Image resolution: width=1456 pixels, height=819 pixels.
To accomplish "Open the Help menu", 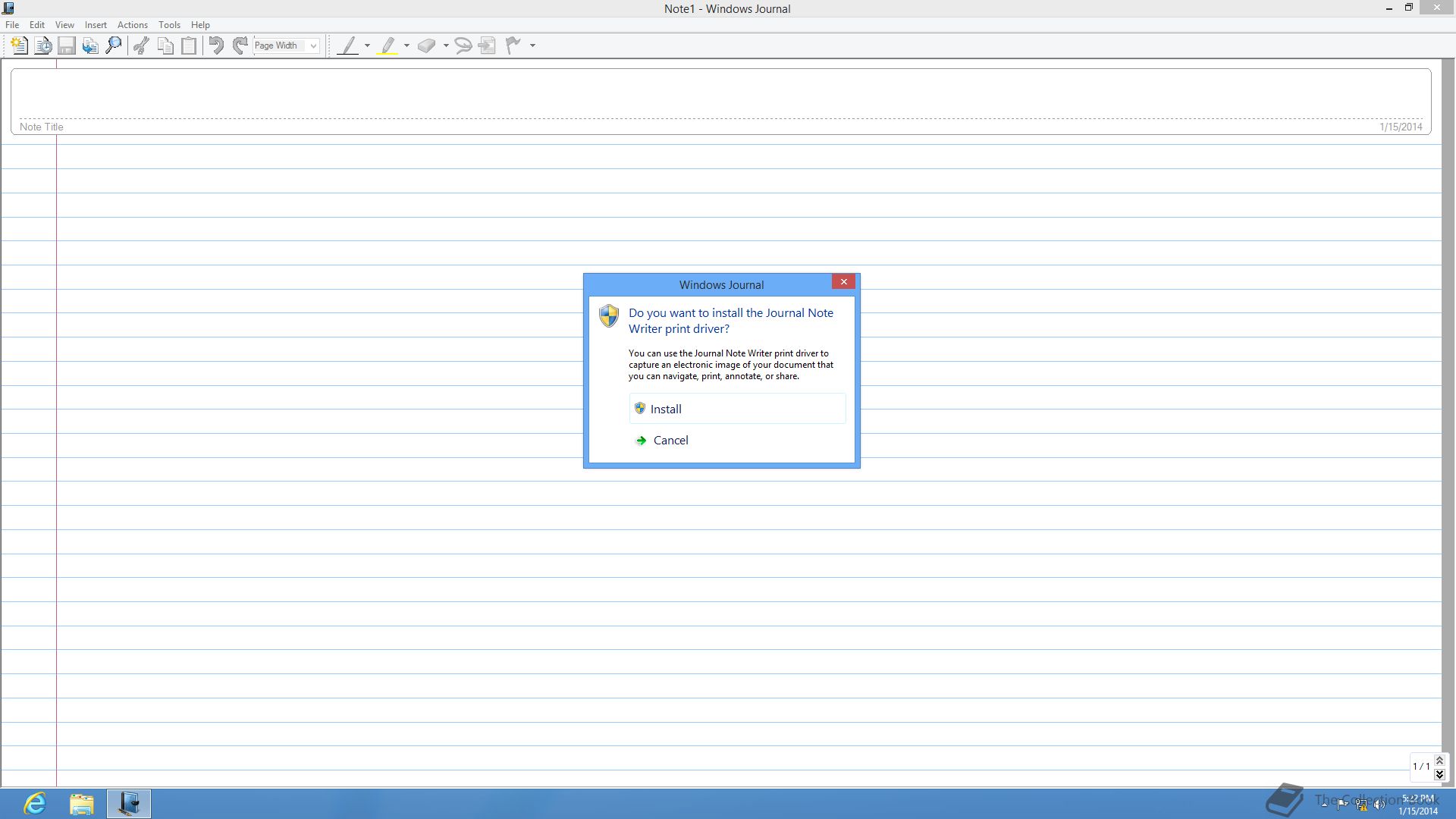I will pos(200,25).
